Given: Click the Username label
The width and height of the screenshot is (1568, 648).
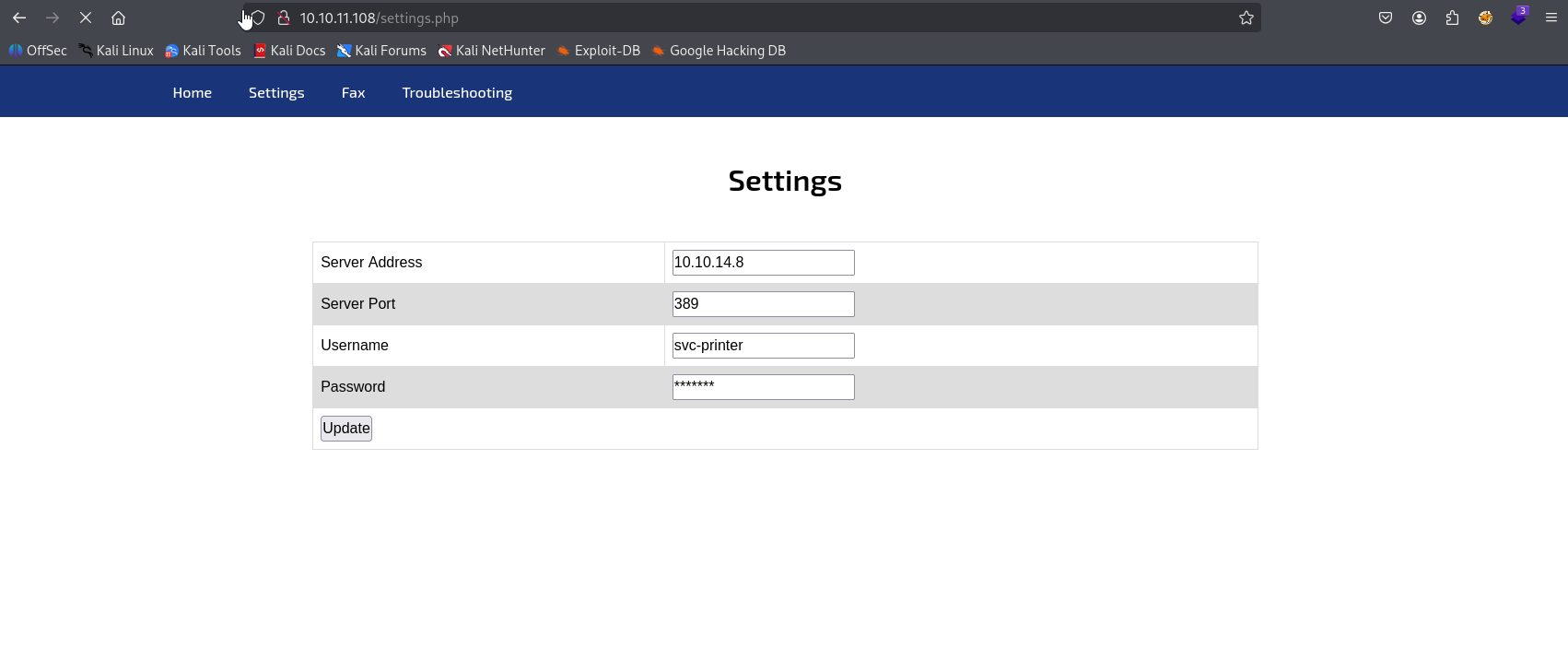Looking at the screenshot, I should tap(355, 346).
